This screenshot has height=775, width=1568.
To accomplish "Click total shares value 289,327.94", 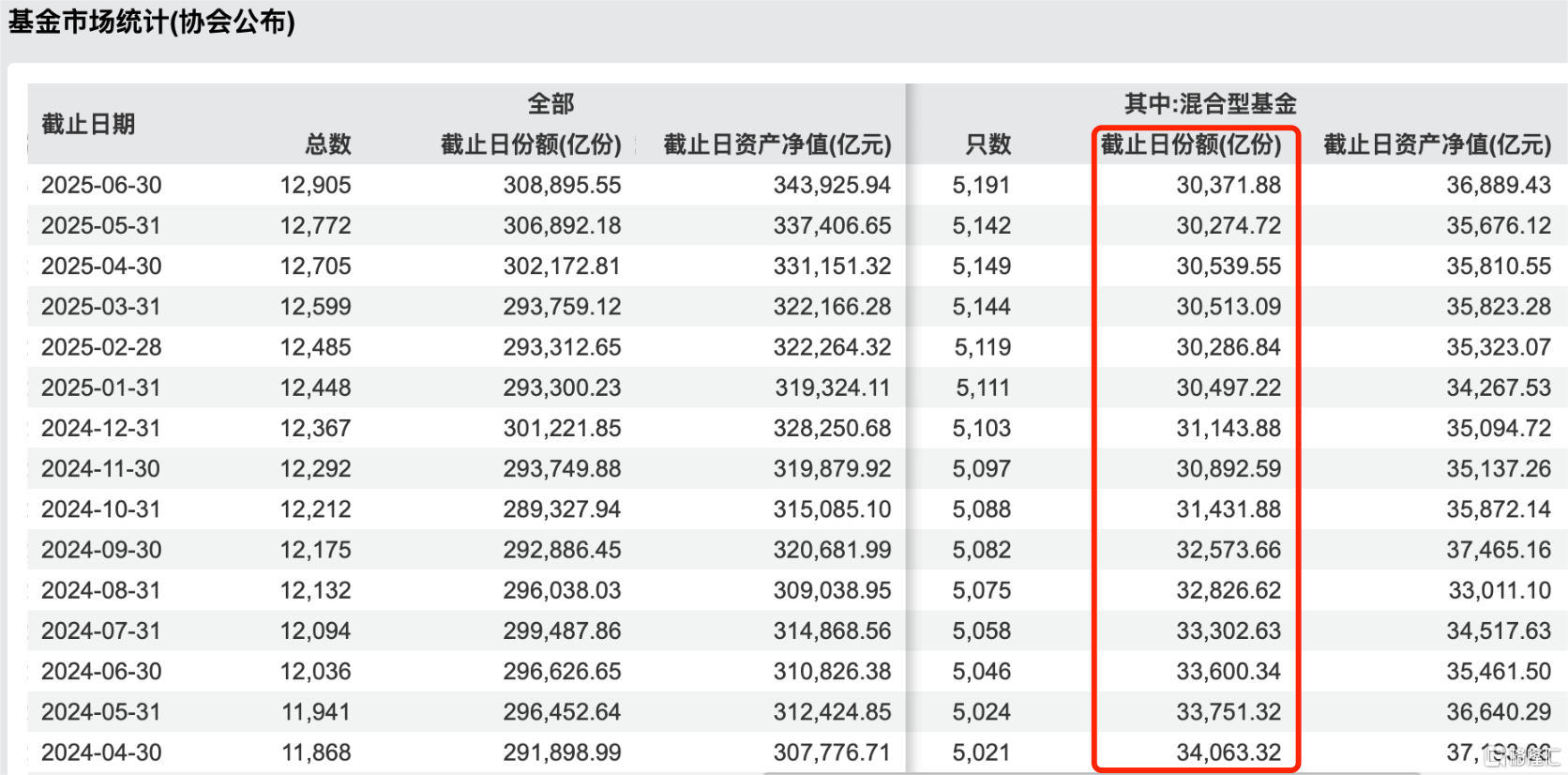I will (562, 509).
